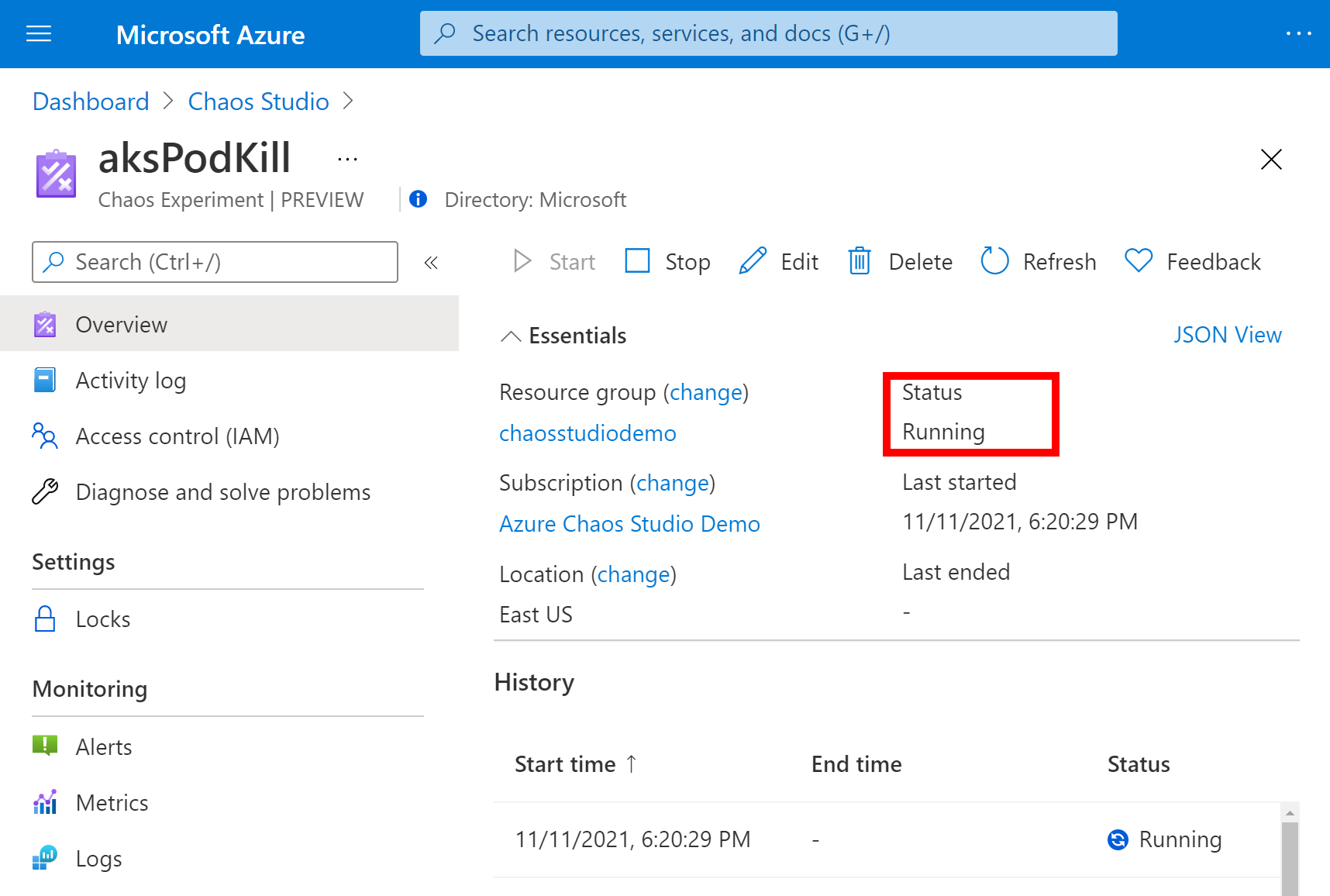Click the Refresh toolbar label

tap(1060, 262)
